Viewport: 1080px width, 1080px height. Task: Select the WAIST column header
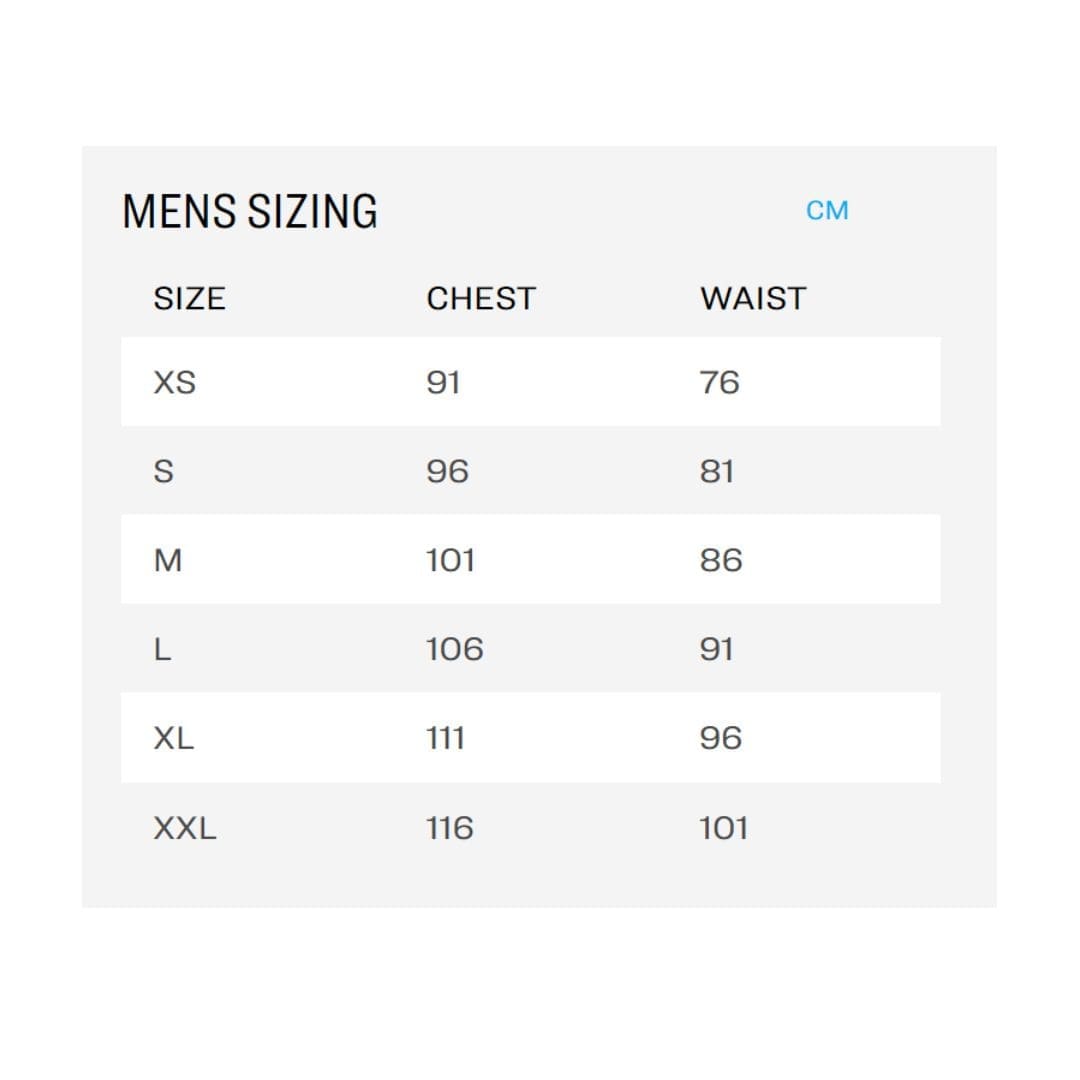[x=753, y=299]
